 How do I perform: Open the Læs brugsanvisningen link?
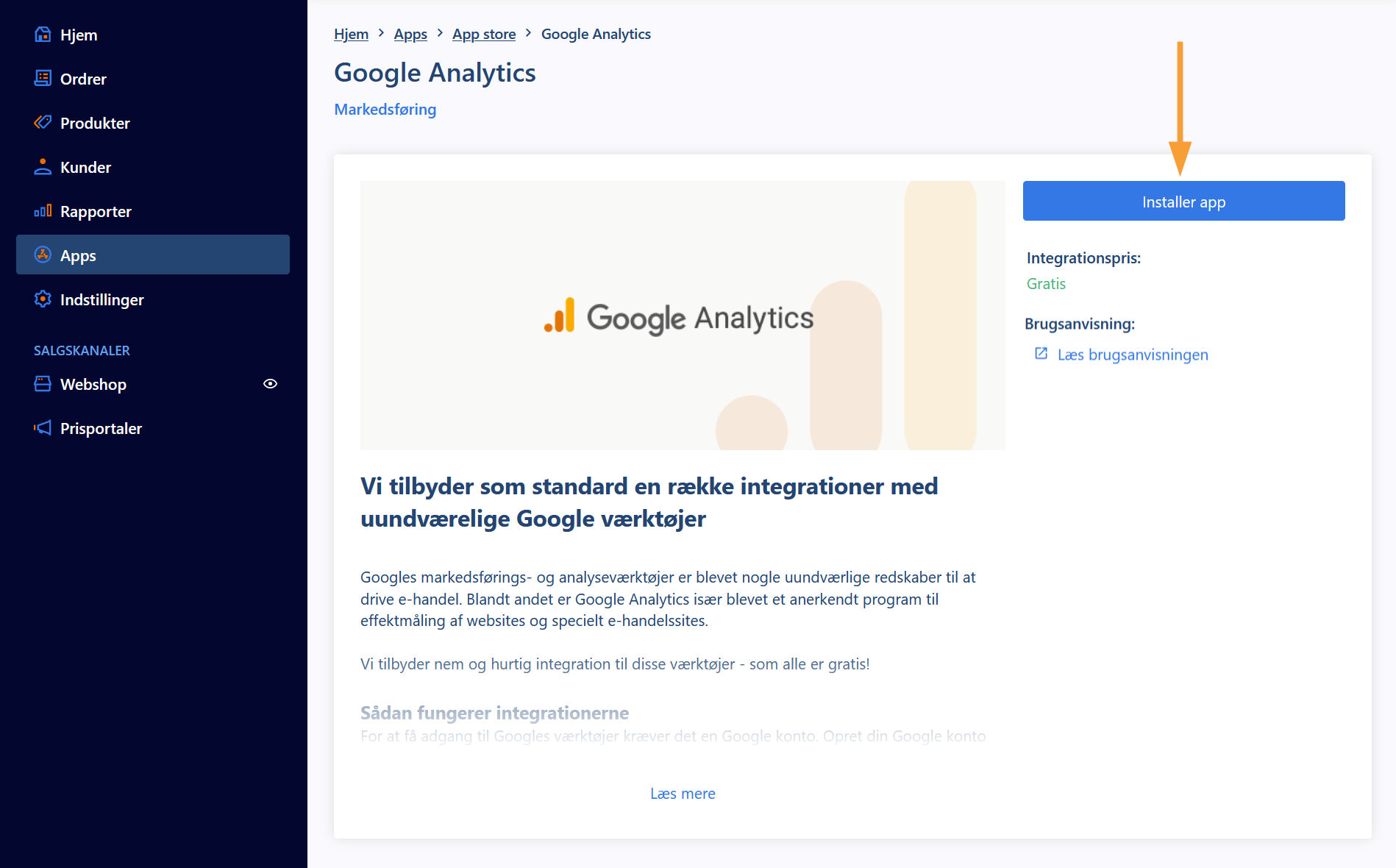click(1133, 355)
